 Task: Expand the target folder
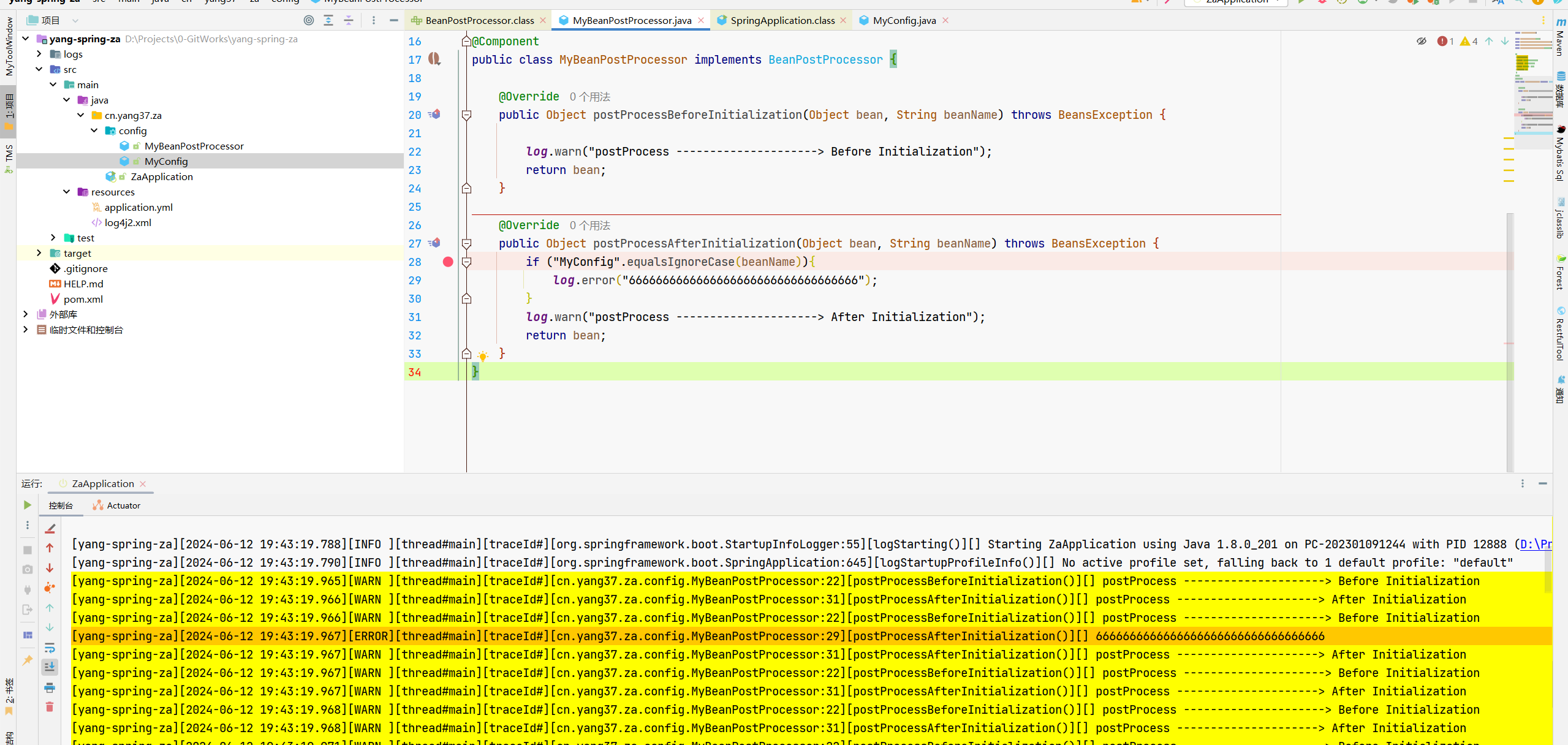(x=39, y=253)
